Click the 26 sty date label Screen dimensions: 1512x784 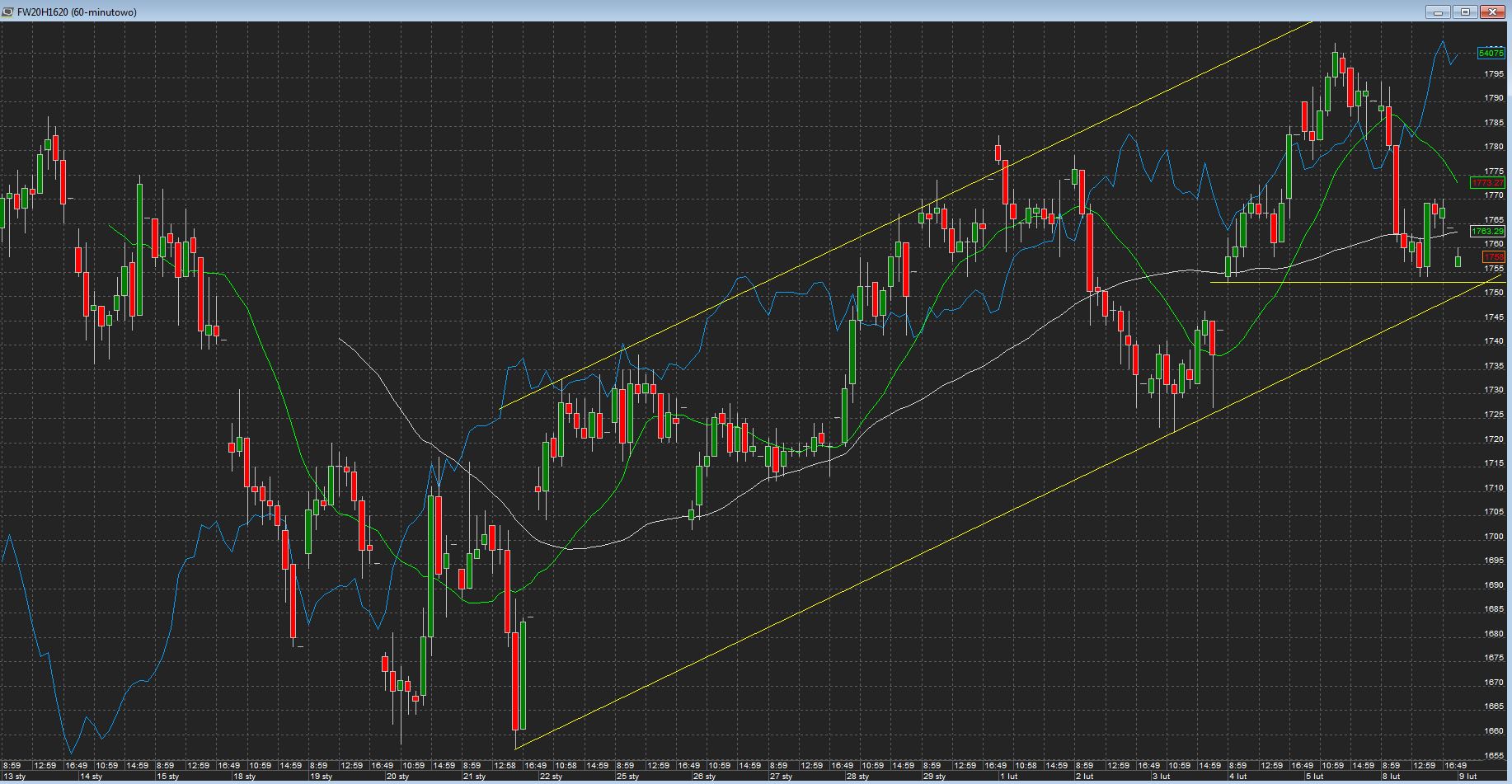705,777
